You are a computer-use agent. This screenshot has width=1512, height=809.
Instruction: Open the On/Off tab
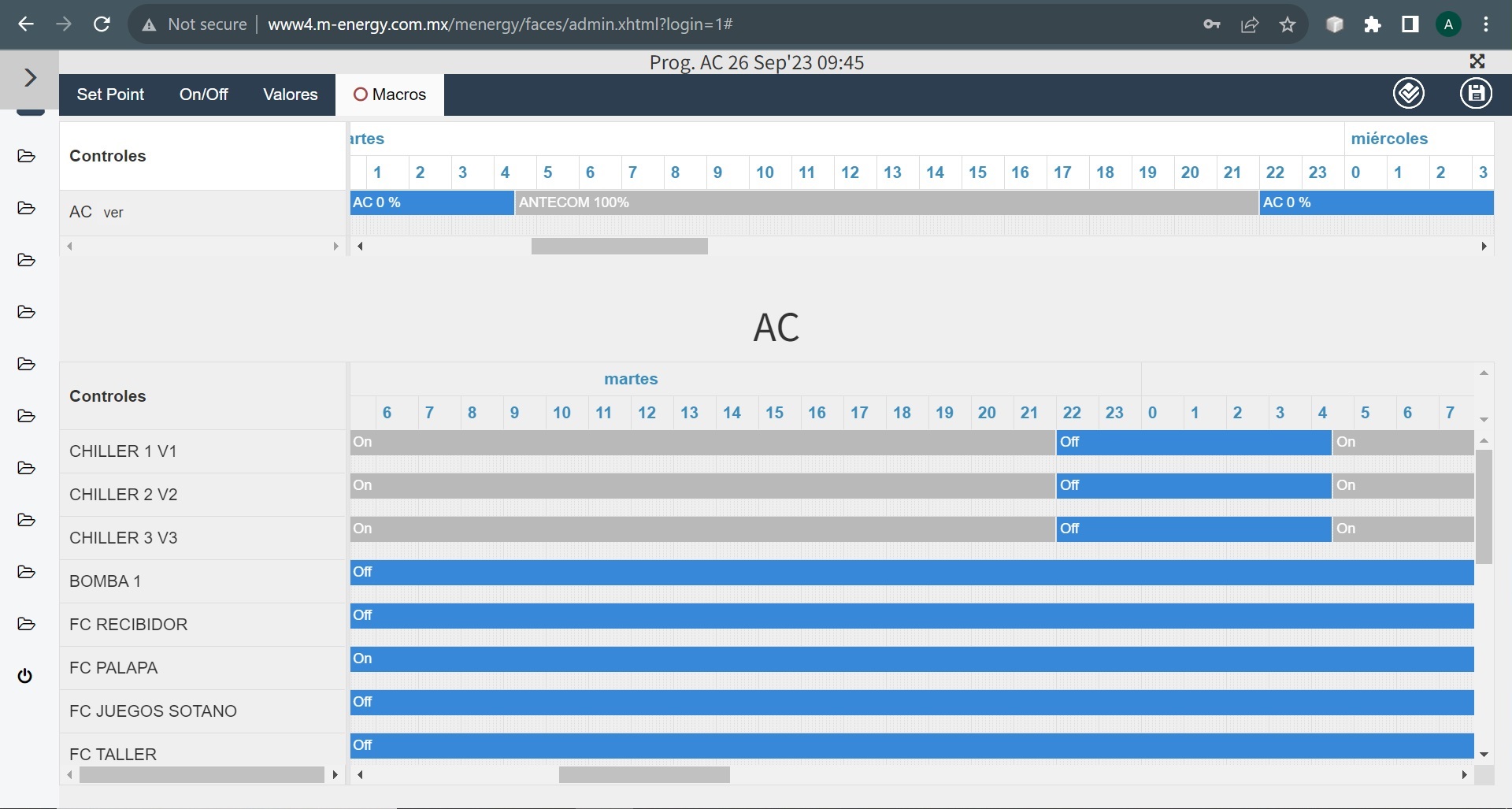(x=203, y=95)
